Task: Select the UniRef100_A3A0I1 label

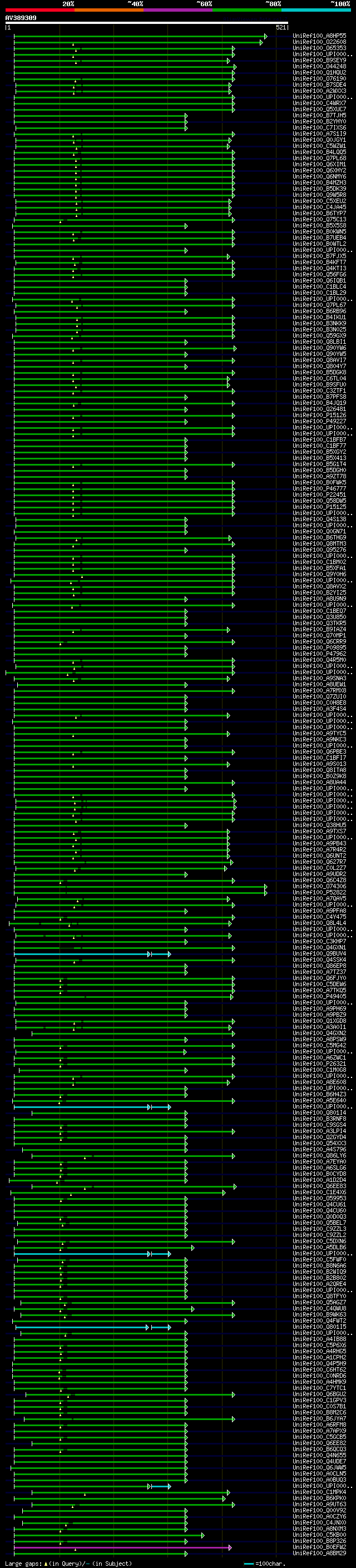Action: coord(319,1027)
